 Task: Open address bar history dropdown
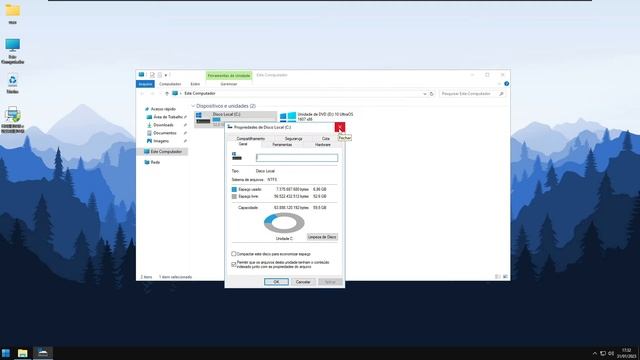[424, 94]
